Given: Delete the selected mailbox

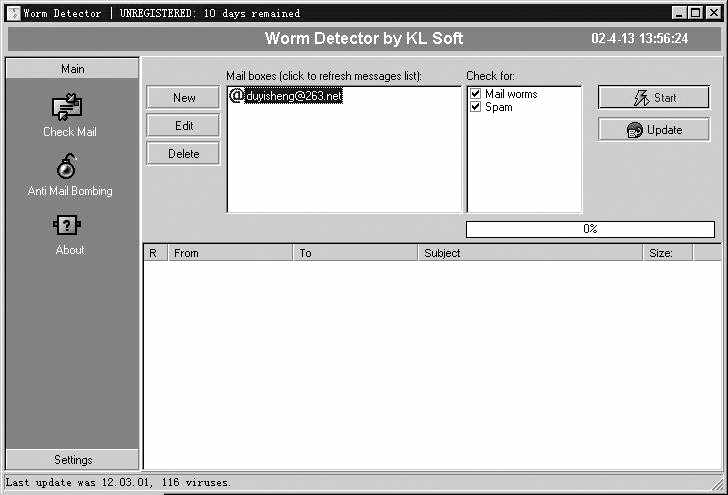Looking at the screenshot, I should [183, 154].
